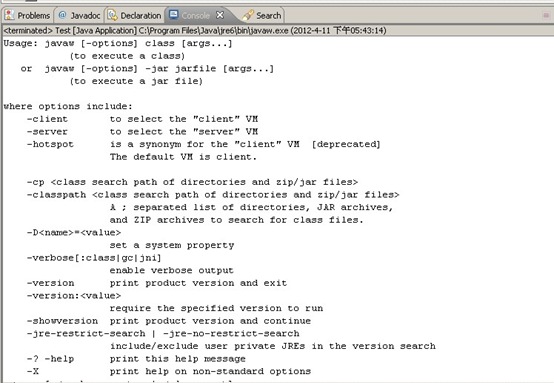This screenshot has width=554, height=383.
Task: Click the Javadoc @ symbol icon
Action: 63,14
